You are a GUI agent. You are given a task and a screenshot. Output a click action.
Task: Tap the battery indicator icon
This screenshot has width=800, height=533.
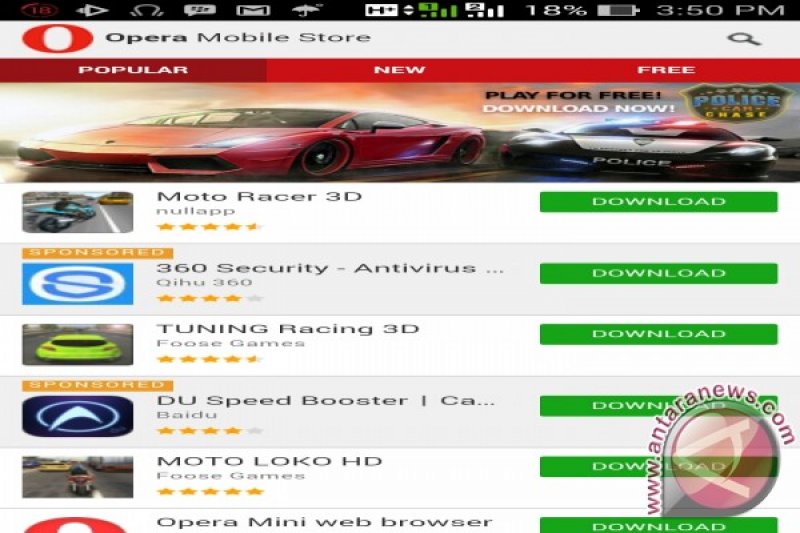618,10
